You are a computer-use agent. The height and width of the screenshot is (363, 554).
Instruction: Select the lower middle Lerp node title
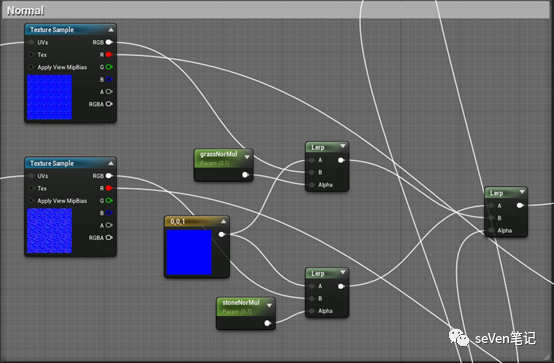pos(318,274)
